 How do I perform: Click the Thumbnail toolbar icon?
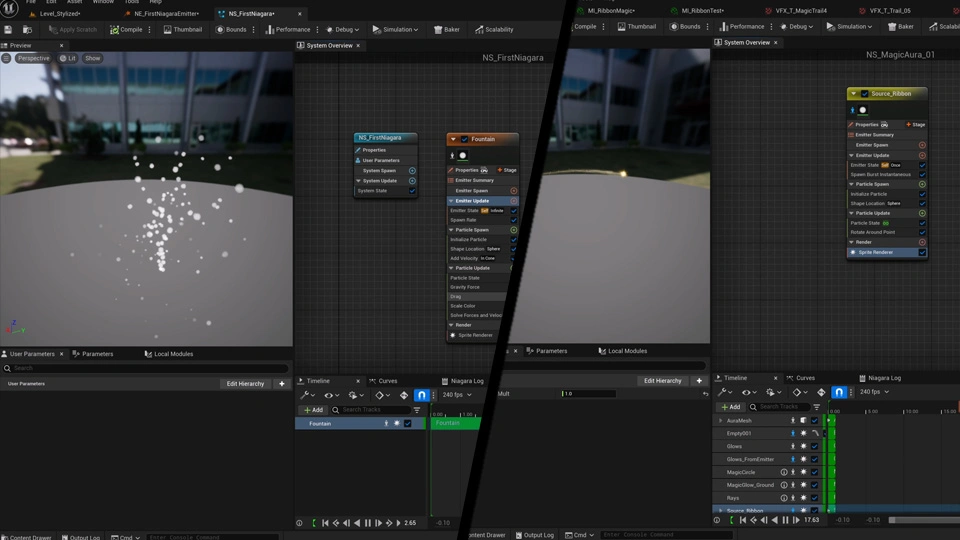[181, 29]
